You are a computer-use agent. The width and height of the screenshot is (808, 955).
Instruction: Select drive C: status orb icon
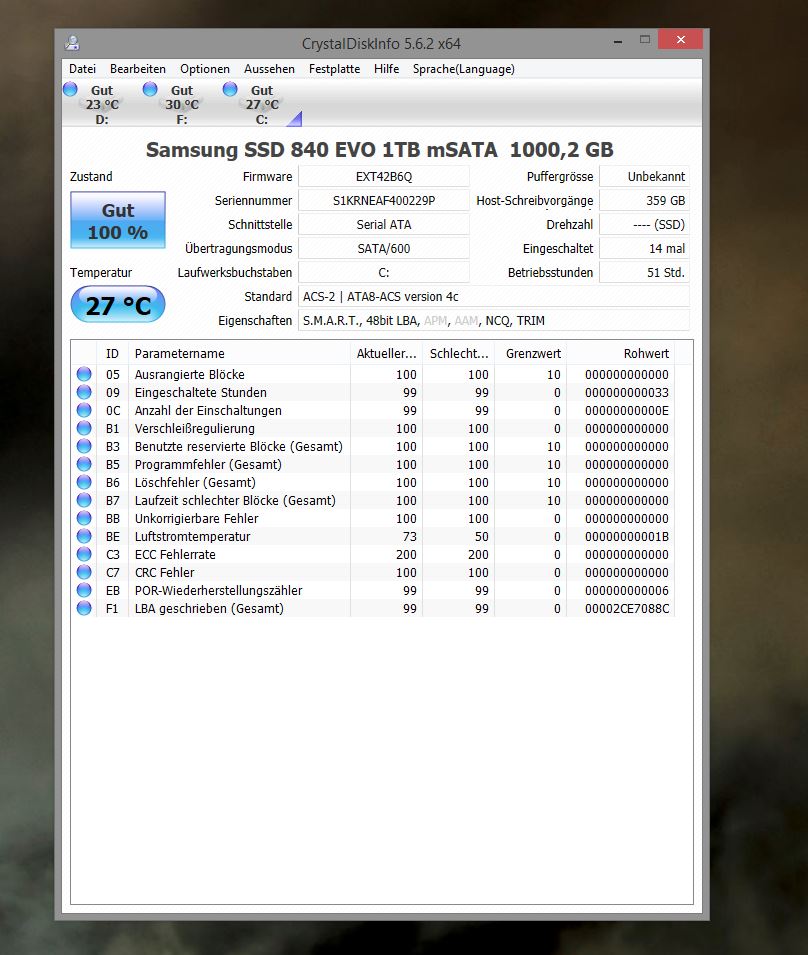(x=230, y=90)
